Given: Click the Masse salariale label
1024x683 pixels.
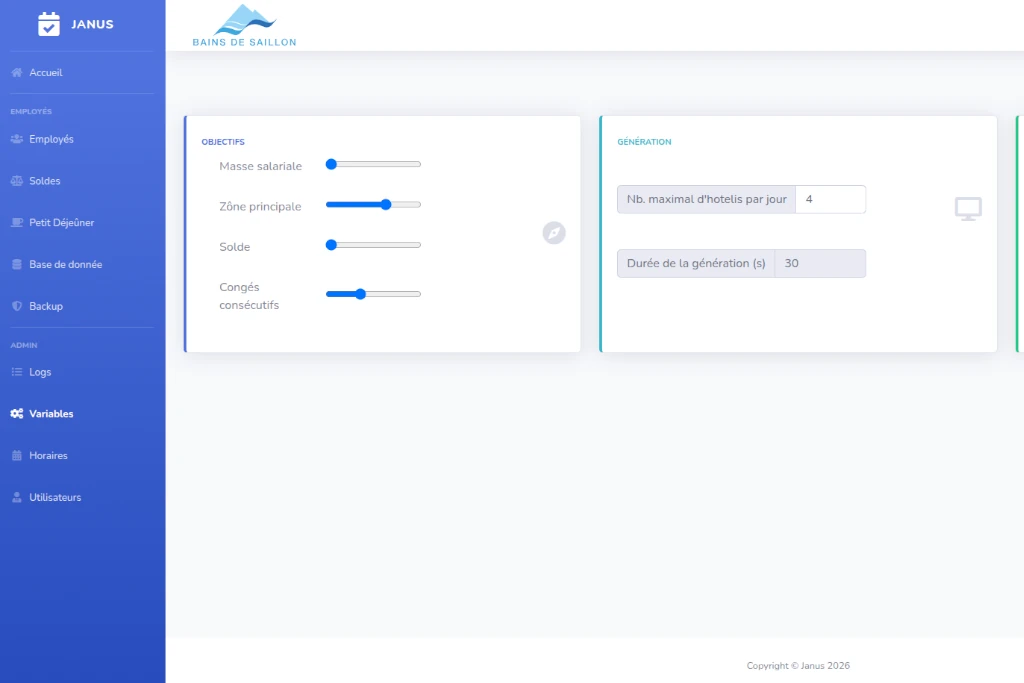Looking at the screenshot, I should pos(261,167).
